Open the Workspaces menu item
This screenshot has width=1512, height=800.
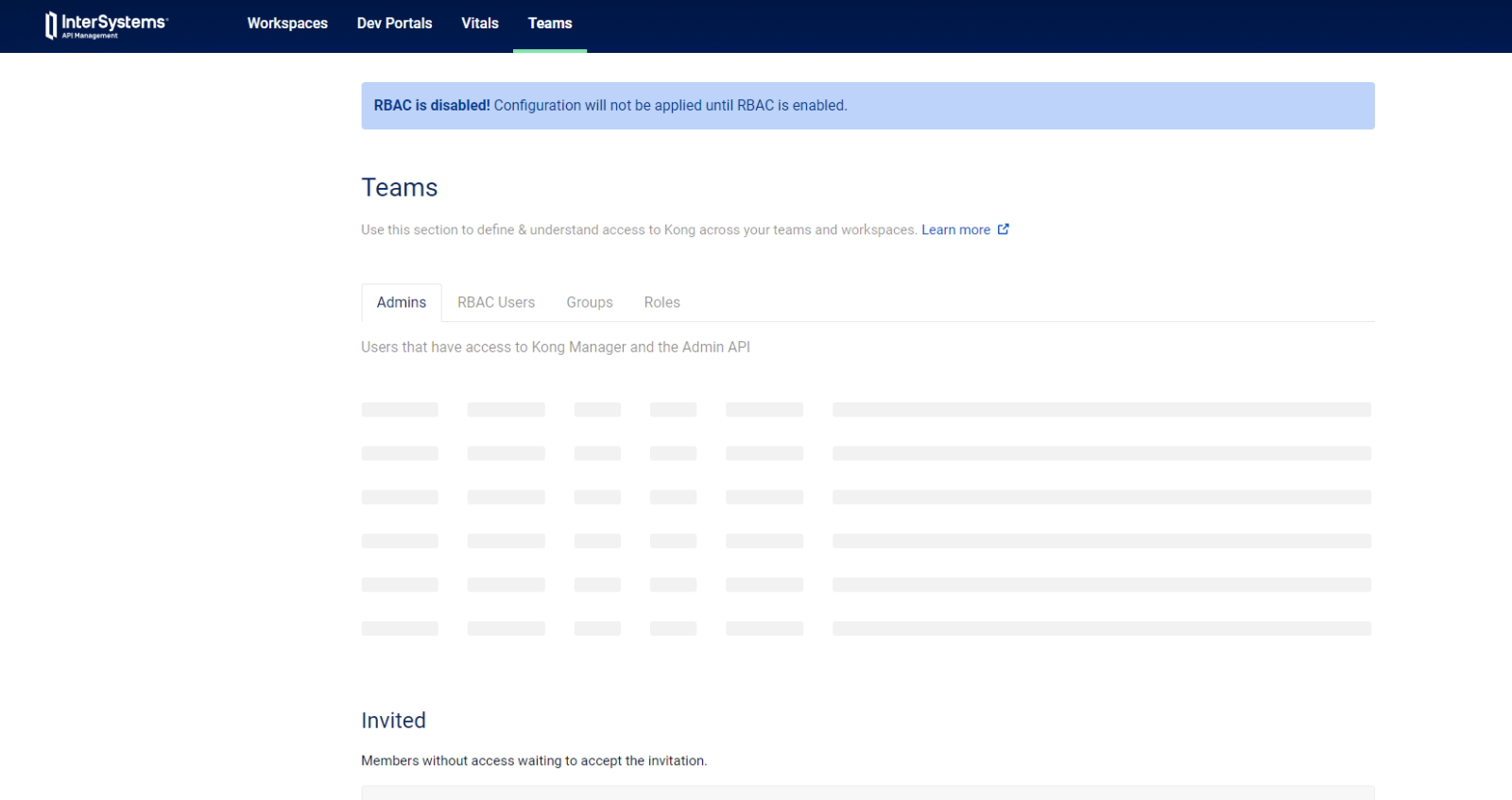(x=287, y=24)
